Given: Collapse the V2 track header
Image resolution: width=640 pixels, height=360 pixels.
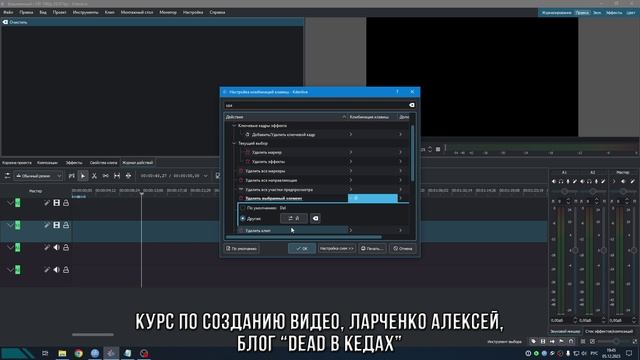Looking at the screenshot, I should point(10,203).
